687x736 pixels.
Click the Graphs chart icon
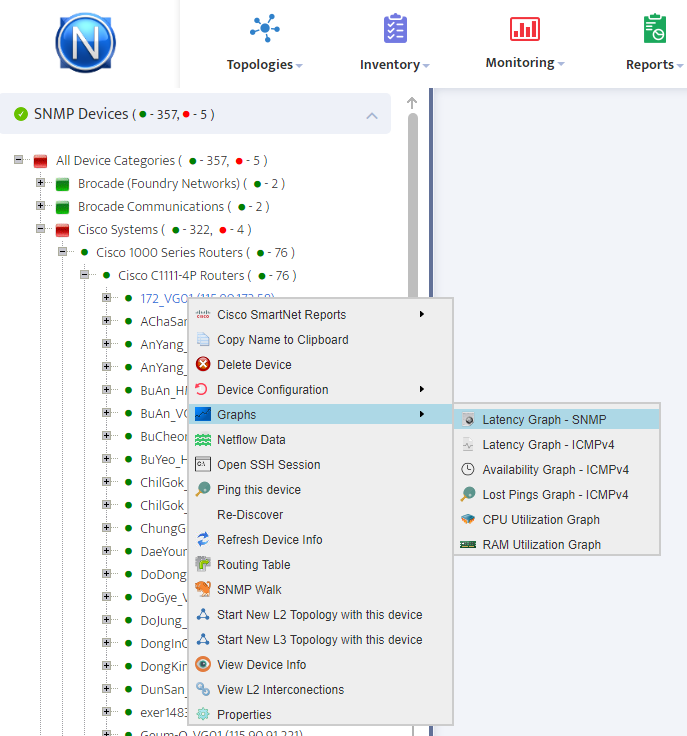[x=203, y=414]
